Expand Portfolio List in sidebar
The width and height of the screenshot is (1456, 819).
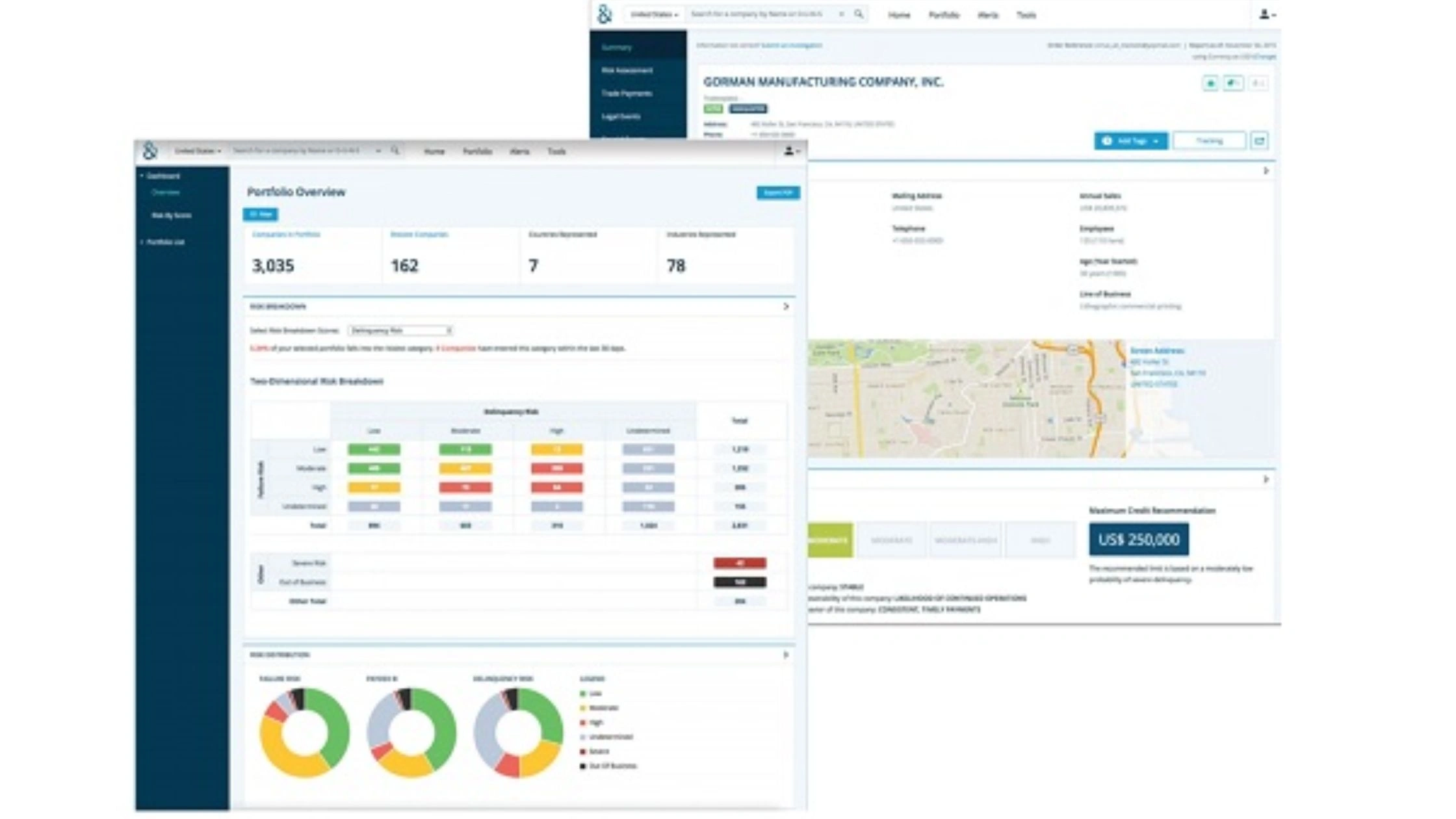click(x=164, y=242)
